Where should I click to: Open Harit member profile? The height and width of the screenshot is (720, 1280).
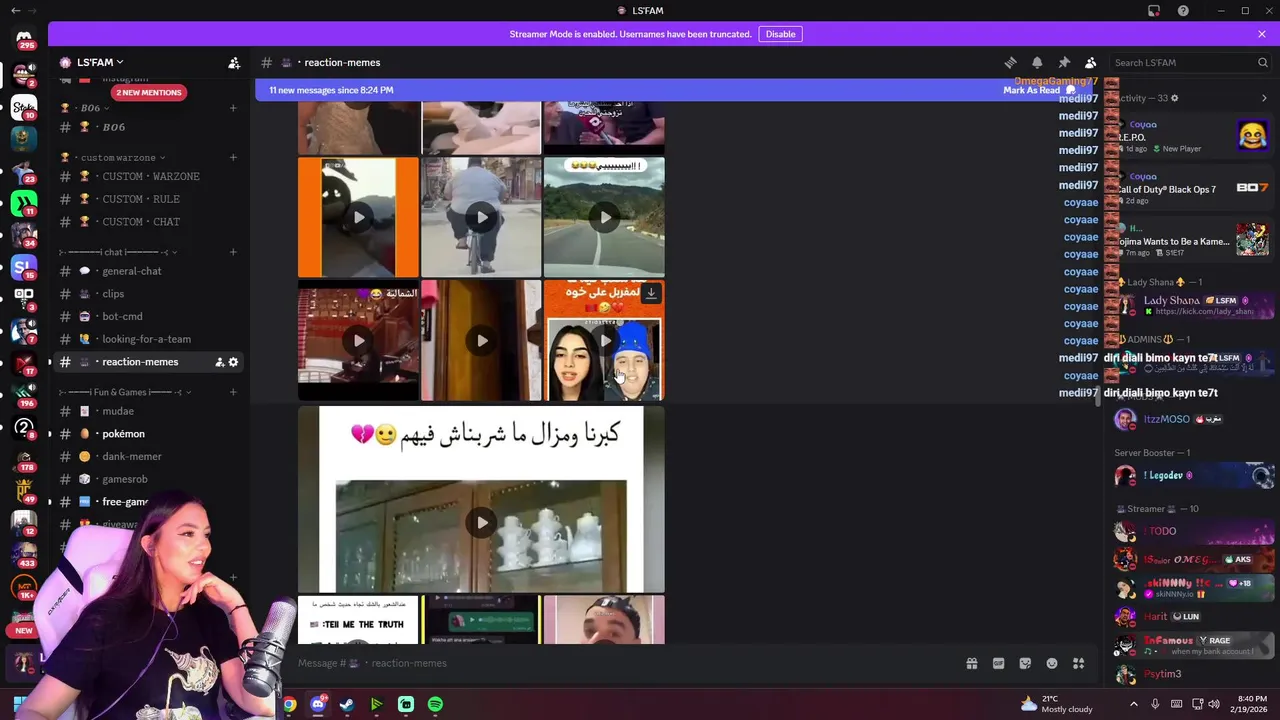click(x=1194, y=616)
